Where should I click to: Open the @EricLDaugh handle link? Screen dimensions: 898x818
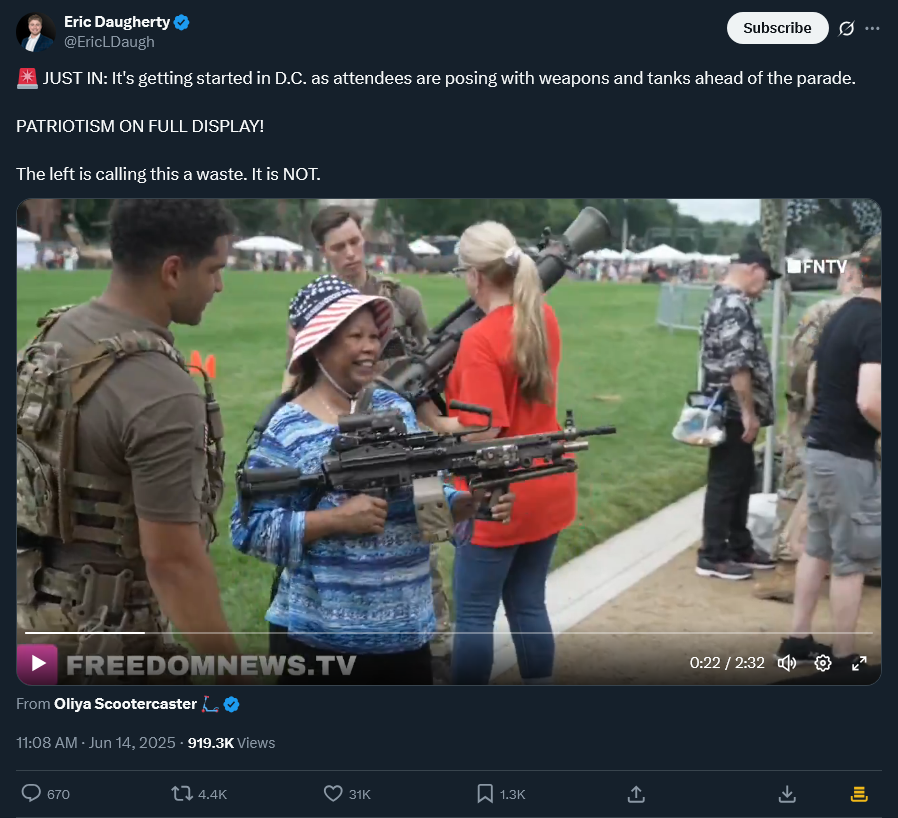[109, 42]
